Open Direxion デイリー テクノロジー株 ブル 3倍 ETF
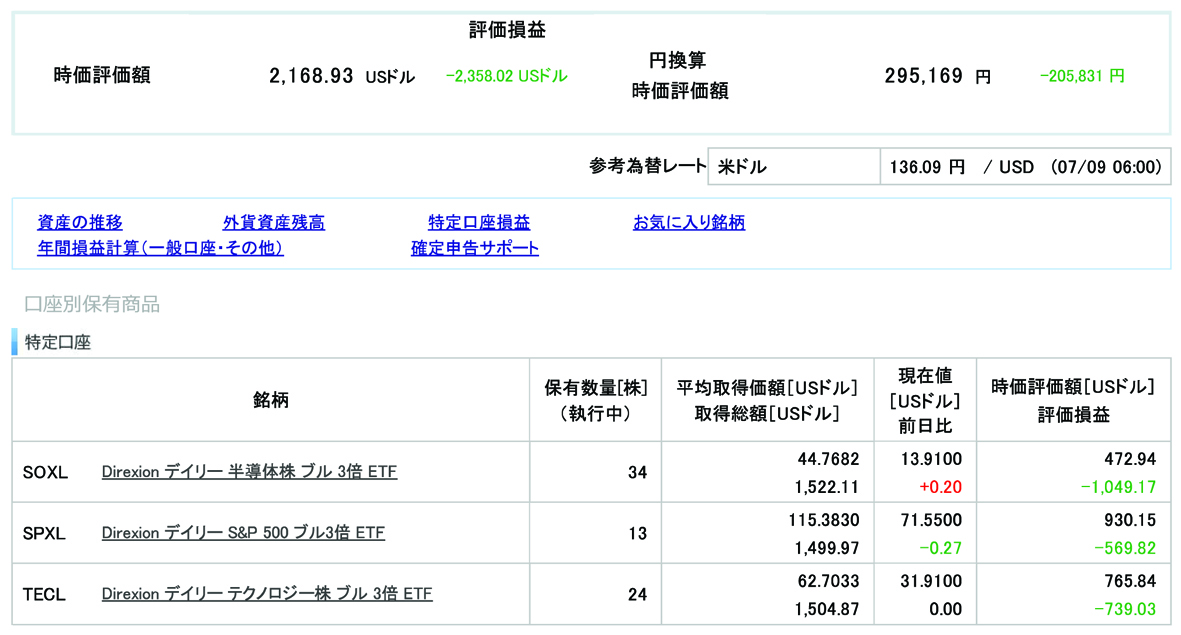 [x=267, y=594]
